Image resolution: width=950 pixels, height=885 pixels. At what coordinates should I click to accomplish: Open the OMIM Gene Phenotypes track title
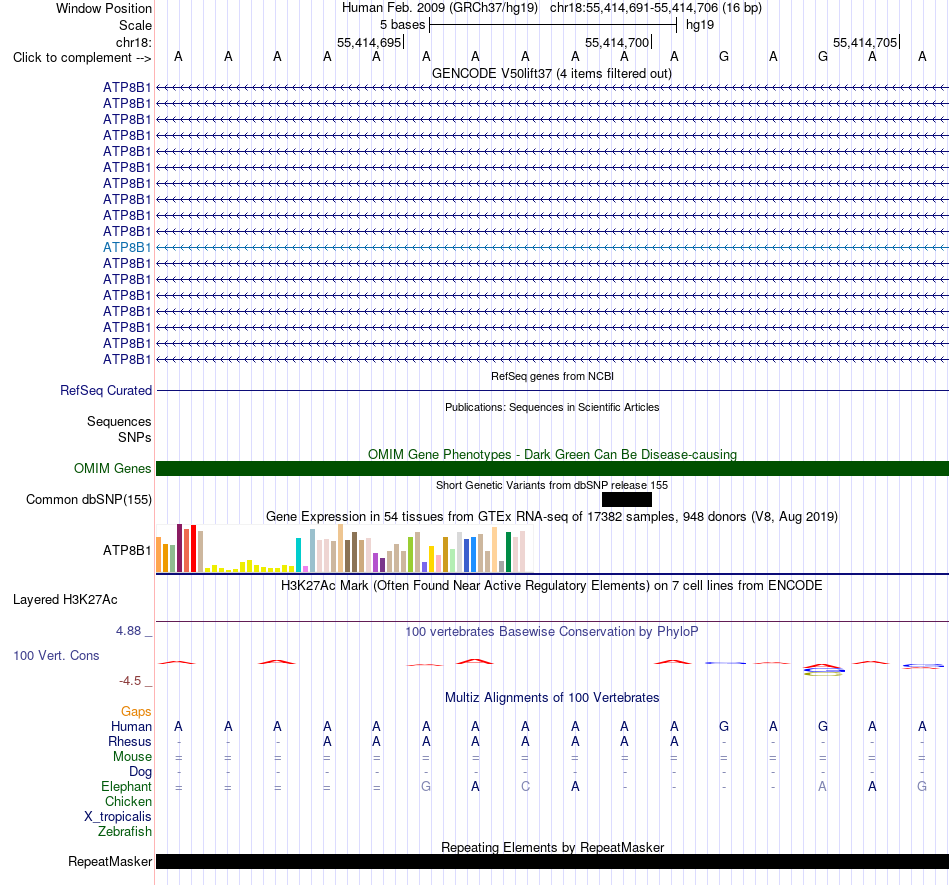552,454
